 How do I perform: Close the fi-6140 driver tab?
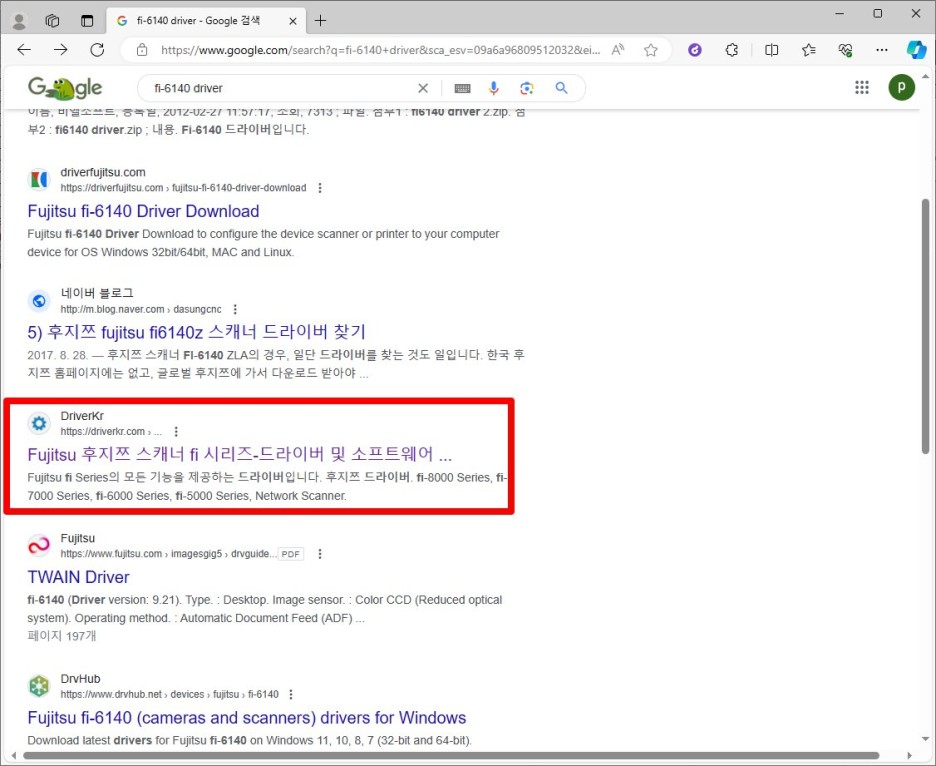click(x=293, y=21)
